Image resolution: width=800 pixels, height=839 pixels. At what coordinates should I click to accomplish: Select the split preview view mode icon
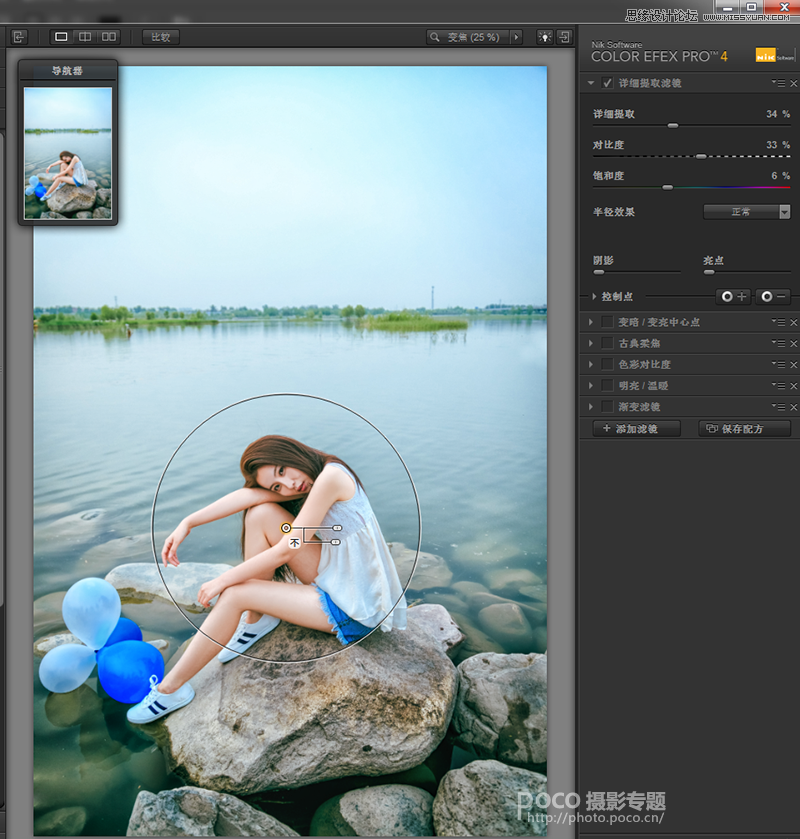coord(84,36)
